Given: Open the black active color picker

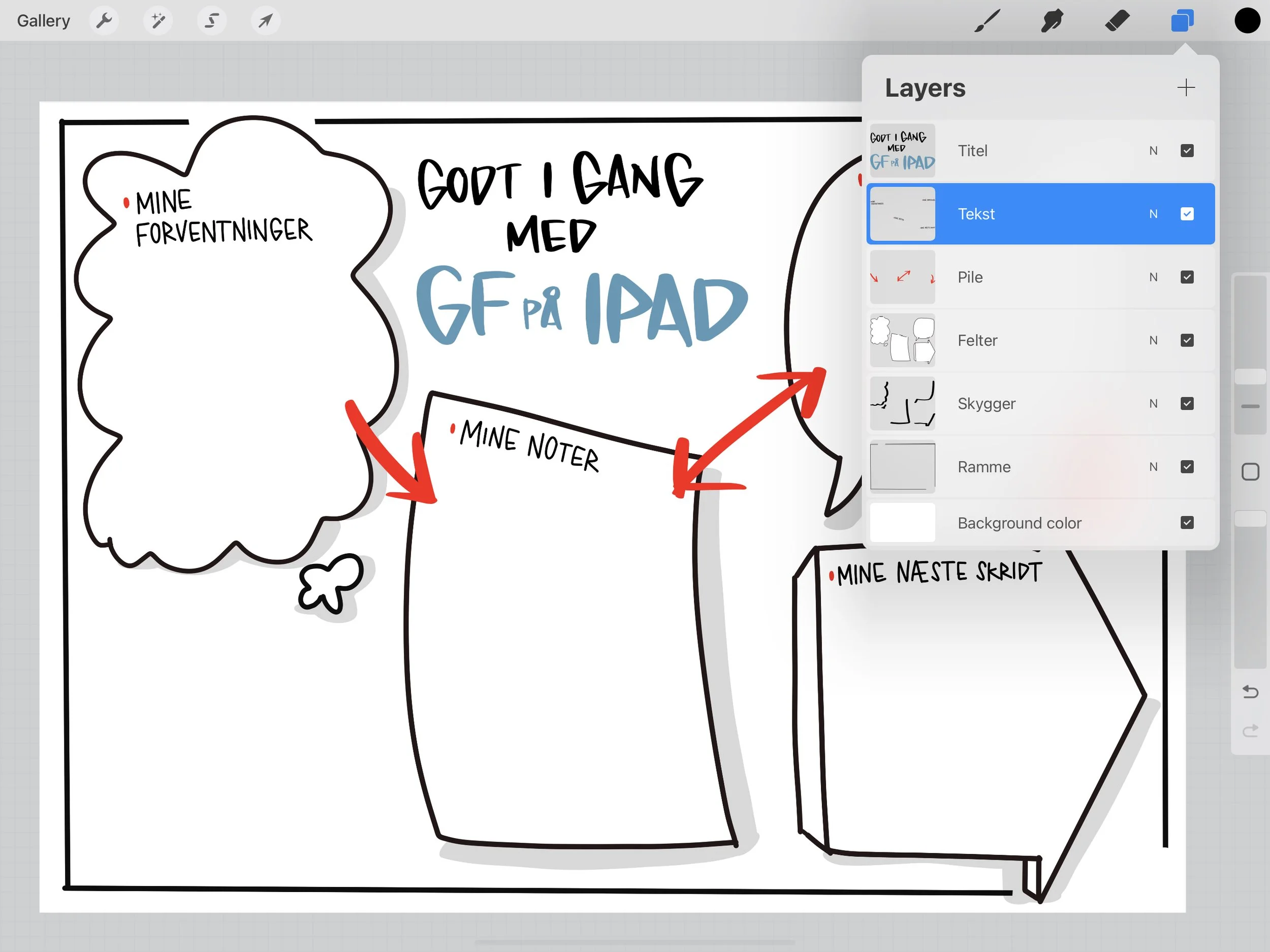Looking at the screenshot, I should [1247, 21].
